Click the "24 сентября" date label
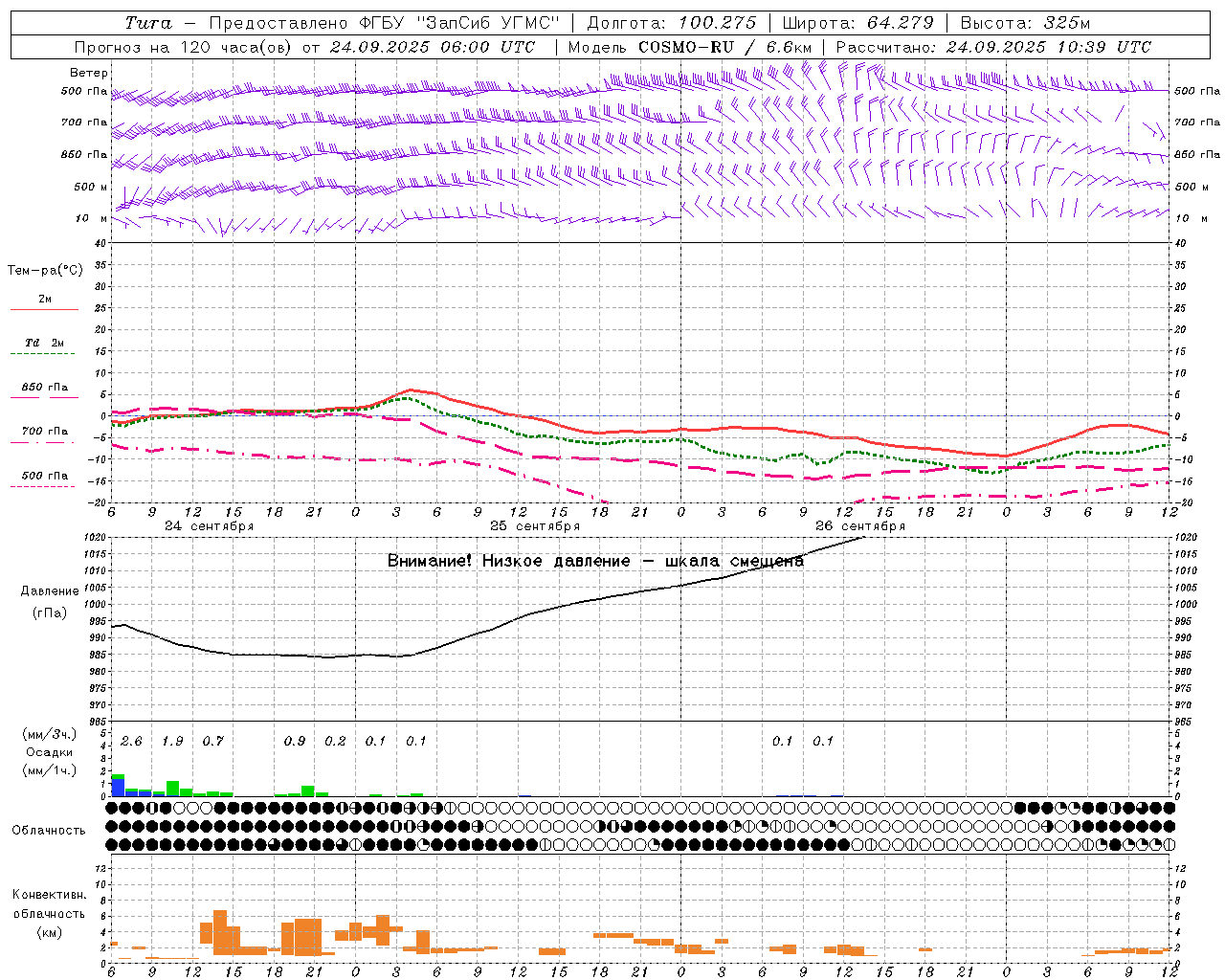The height and width of the screenshot is (980, 1225). coord(209,526)
